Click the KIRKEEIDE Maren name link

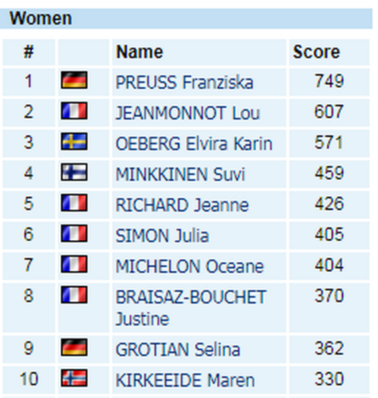click(x=185, y=380)
